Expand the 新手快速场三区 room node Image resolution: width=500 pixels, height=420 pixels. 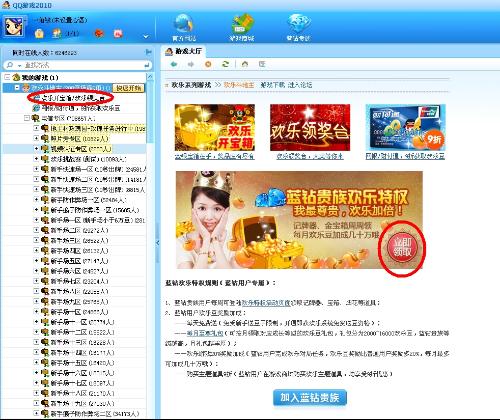[36, 189]
